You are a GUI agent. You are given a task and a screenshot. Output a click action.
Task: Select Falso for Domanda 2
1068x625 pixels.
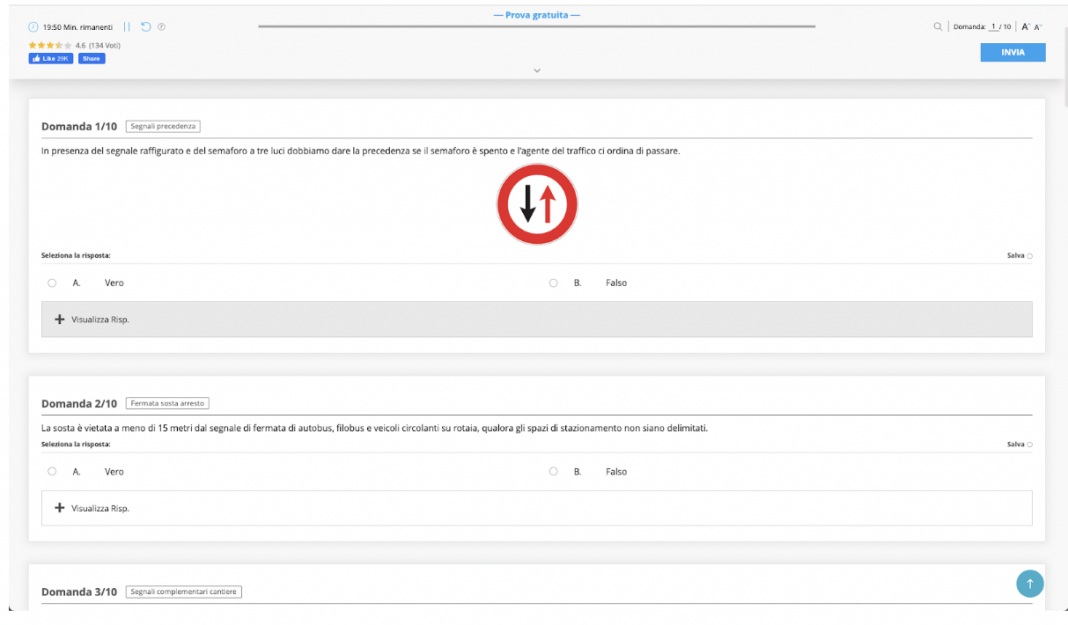click(x=553, y=472)
